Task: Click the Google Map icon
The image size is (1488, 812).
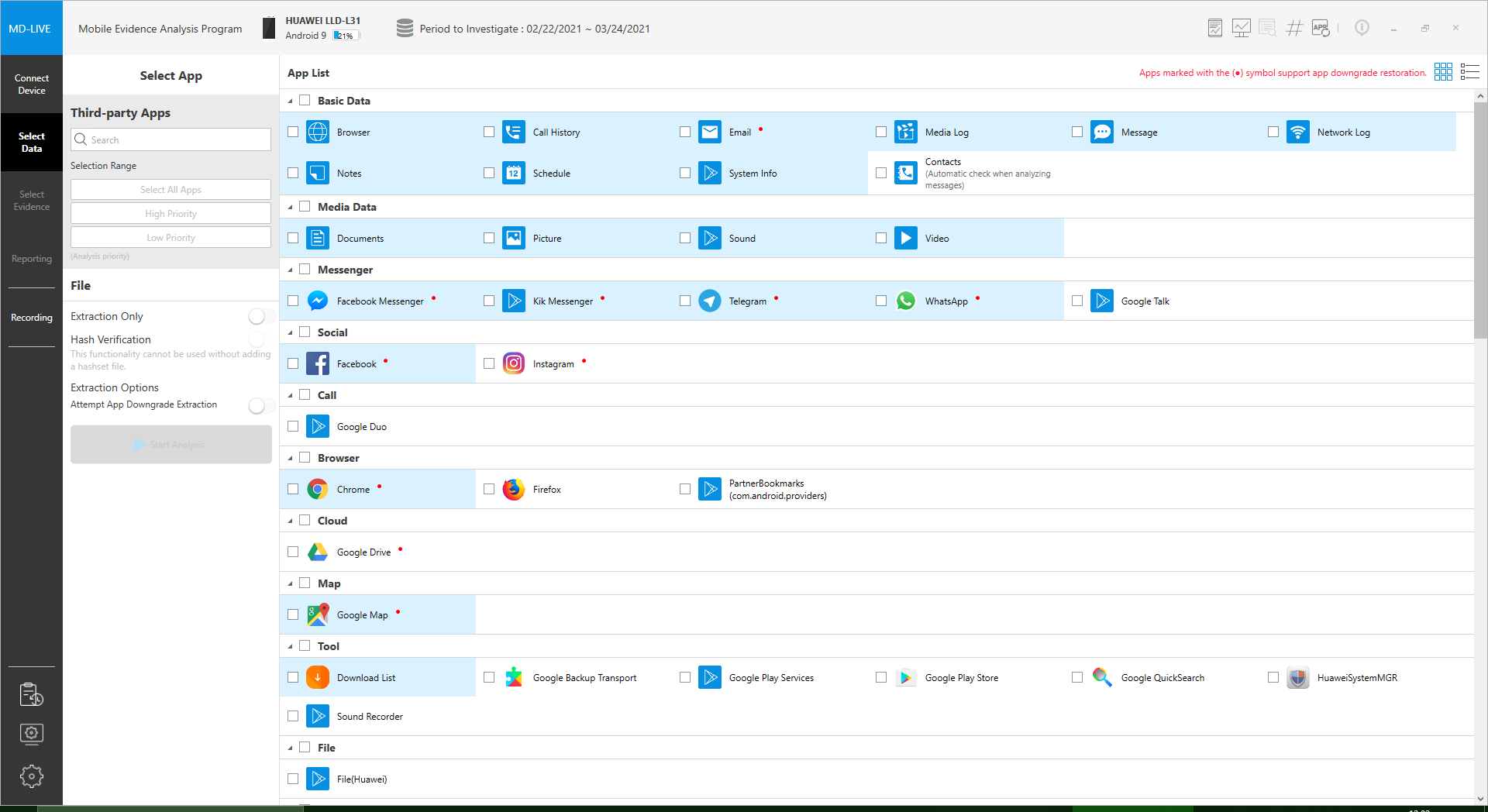Action: [318, 614]
